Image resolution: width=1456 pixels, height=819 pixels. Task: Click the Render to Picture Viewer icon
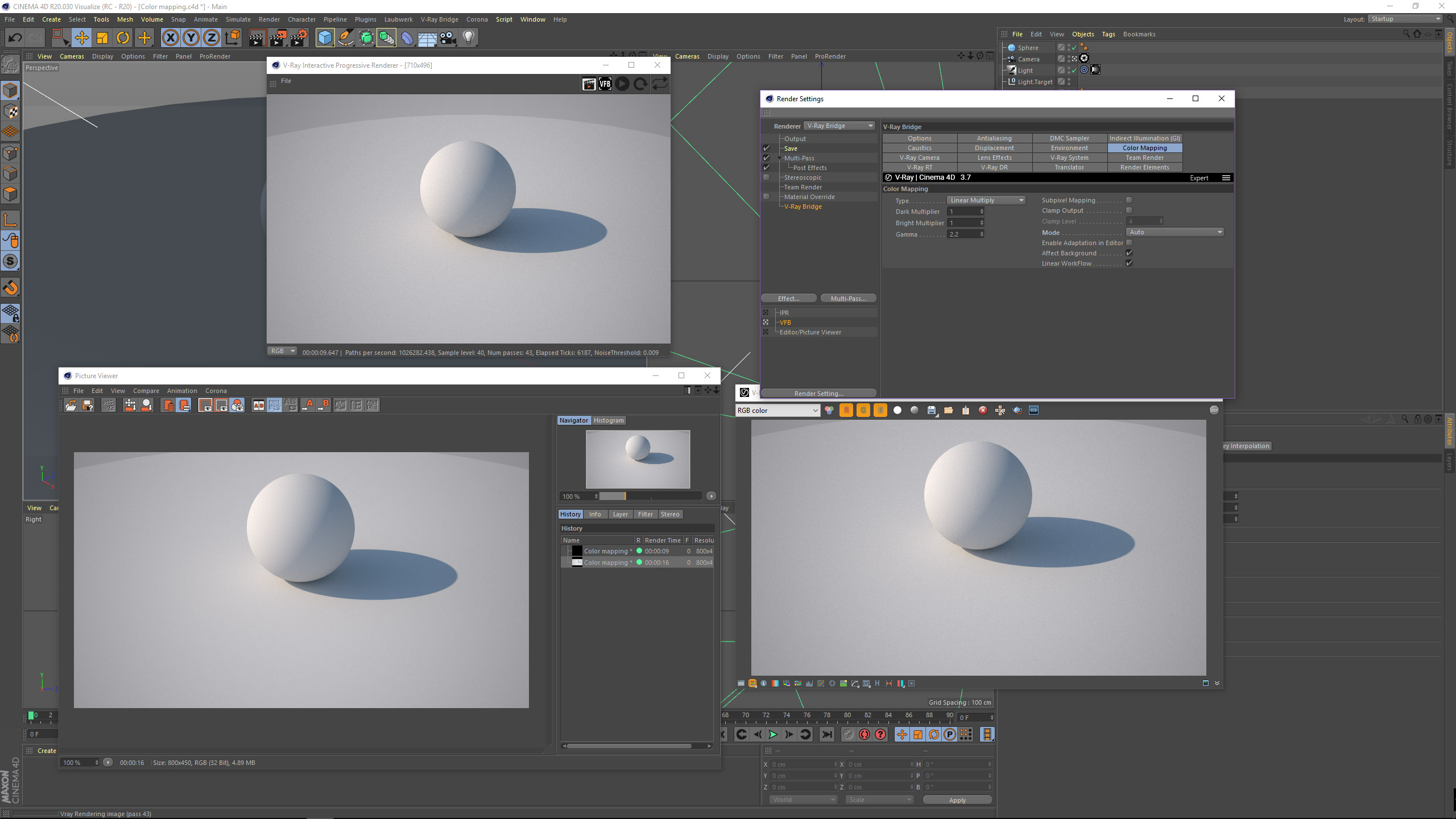(278, 38)
